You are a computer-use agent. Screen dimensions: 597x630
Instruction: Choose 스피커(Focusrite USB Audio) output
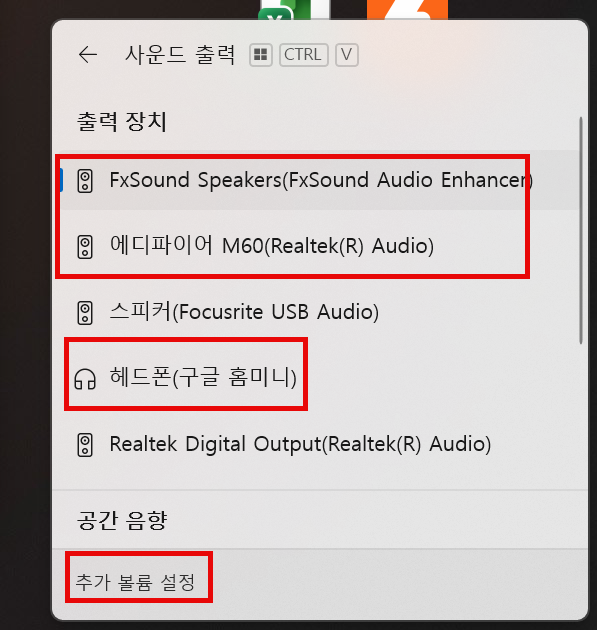315,312
